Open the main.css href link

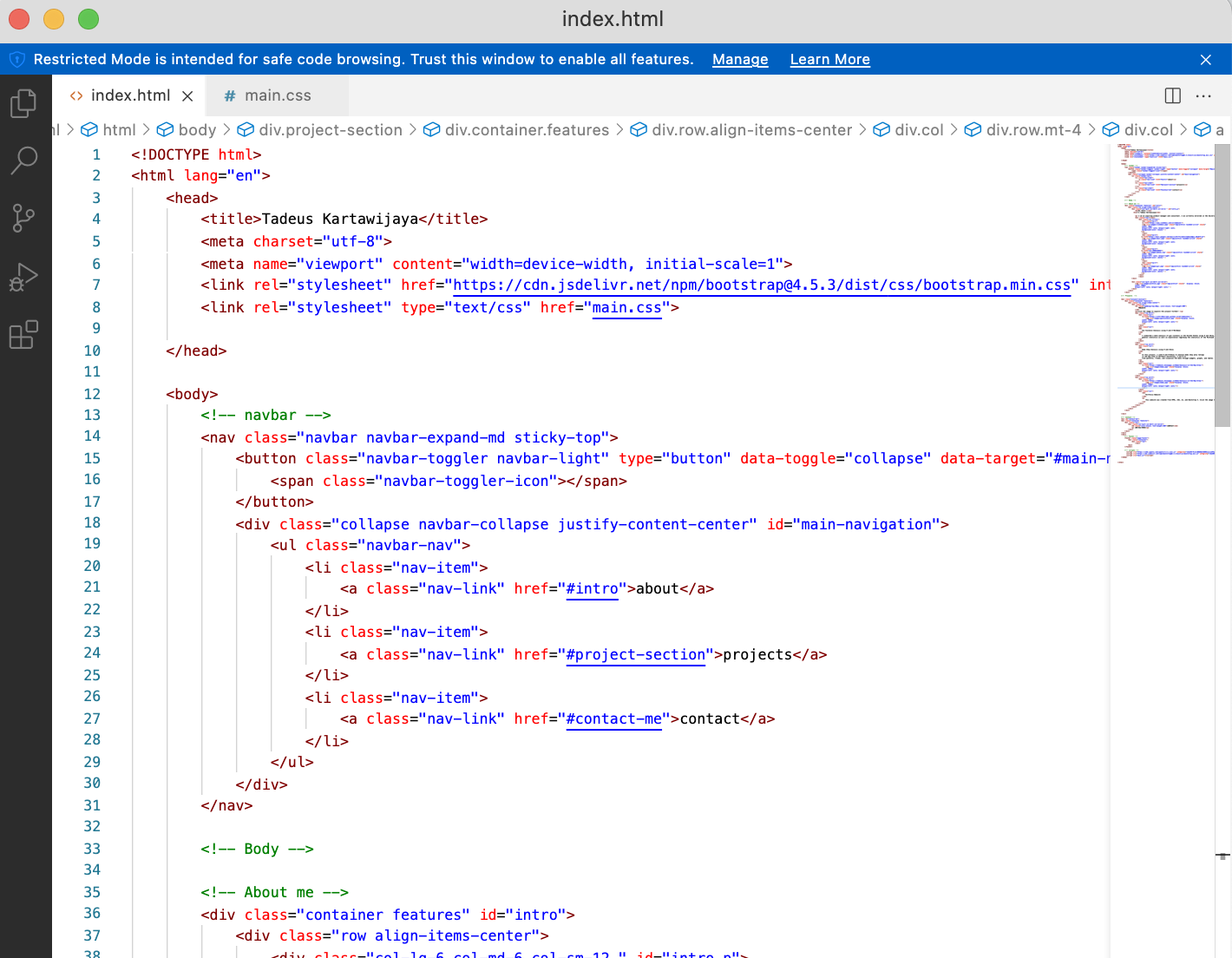click(x=626, y=308)
